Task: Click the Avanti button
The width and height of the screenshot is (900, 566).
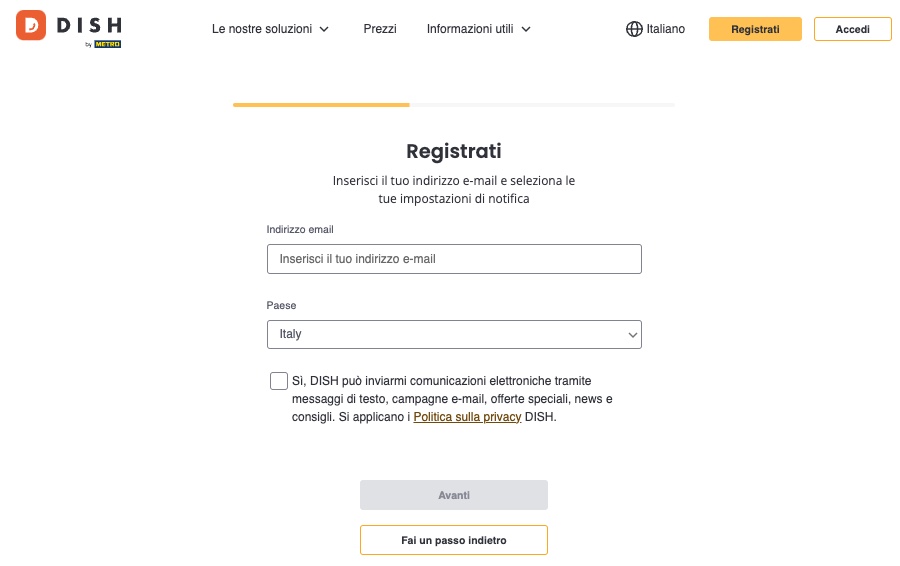Action: click(x=454, y=495)
